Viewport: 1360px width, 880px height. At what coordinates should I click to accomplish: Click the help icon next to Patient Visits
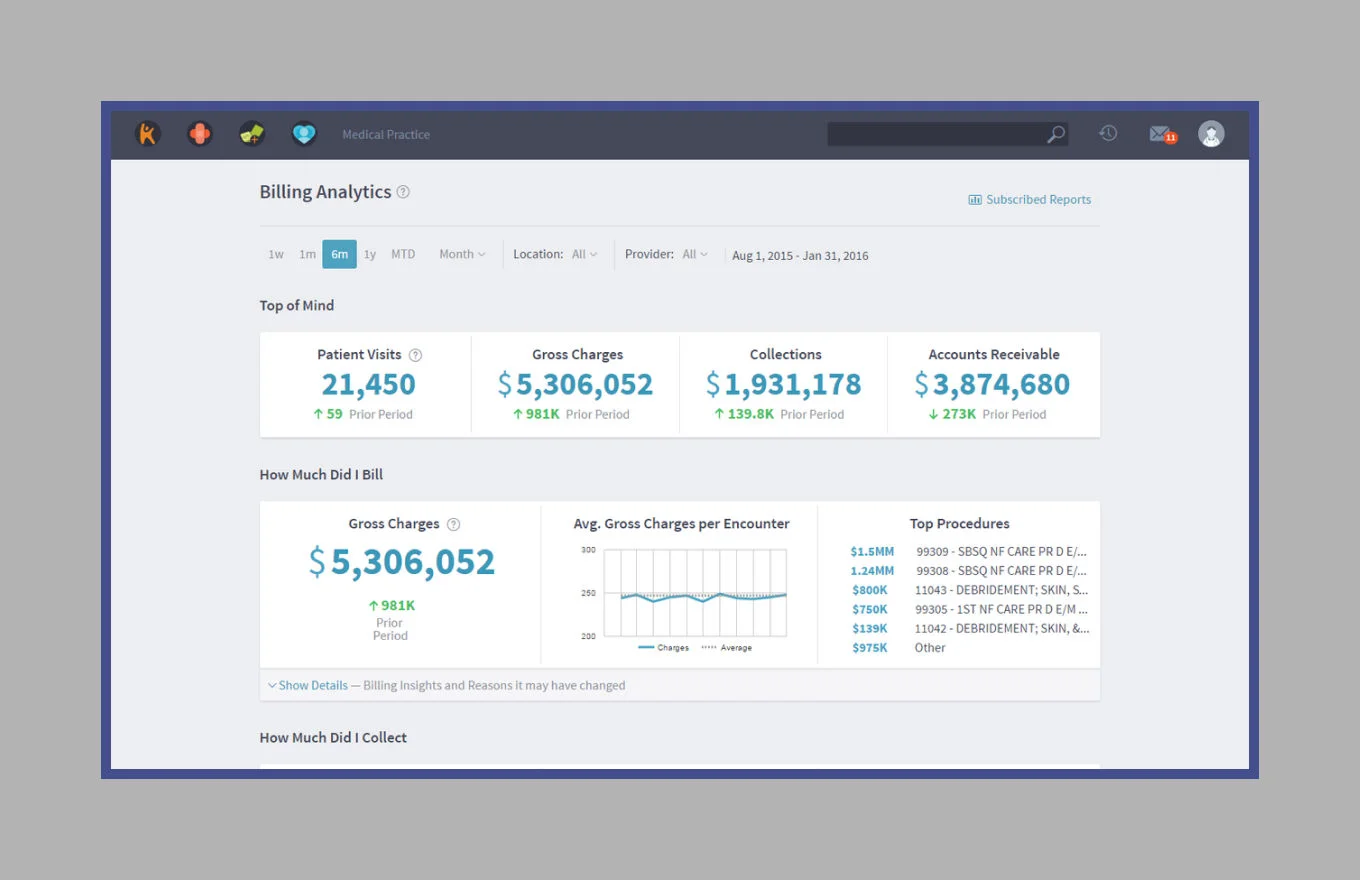tap(416, 355)
